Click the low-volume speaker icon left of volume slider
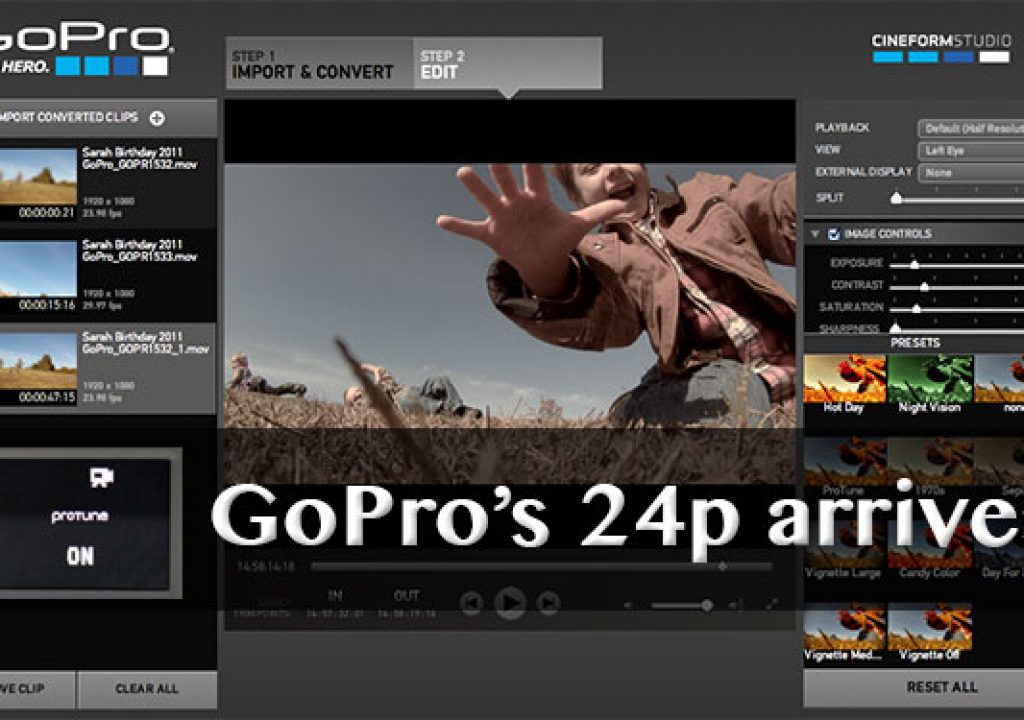The height and width of the screenshot is (720, 1024). point(628,606)
